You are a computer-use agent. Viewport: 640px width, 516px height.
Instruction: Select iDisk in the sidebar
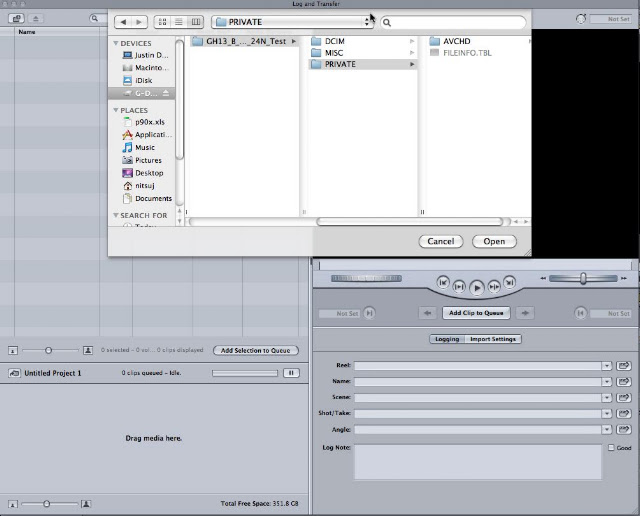tap(138, 80)
